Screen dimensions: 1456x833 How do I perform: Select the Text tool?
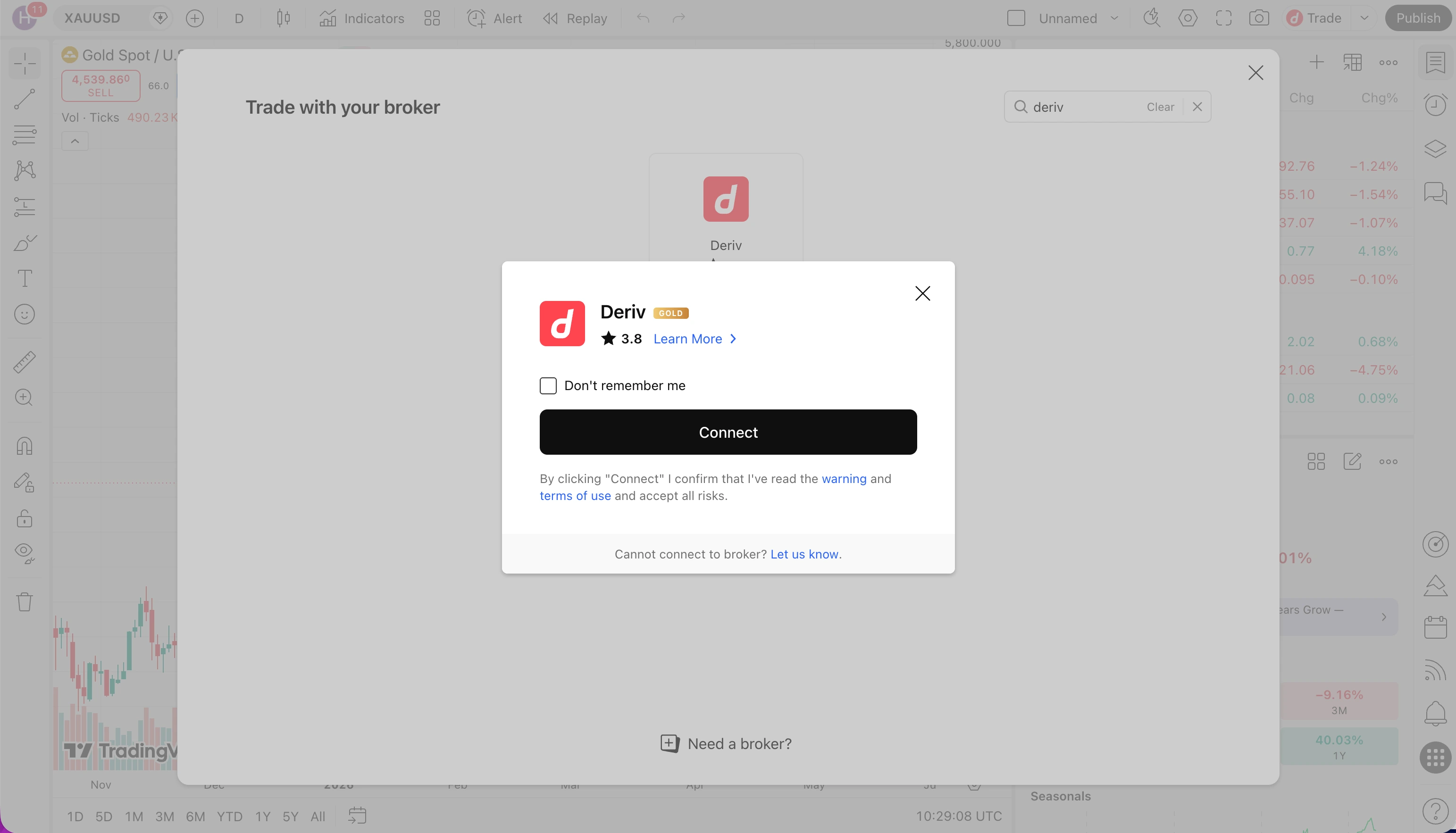[x=25, y=279]
